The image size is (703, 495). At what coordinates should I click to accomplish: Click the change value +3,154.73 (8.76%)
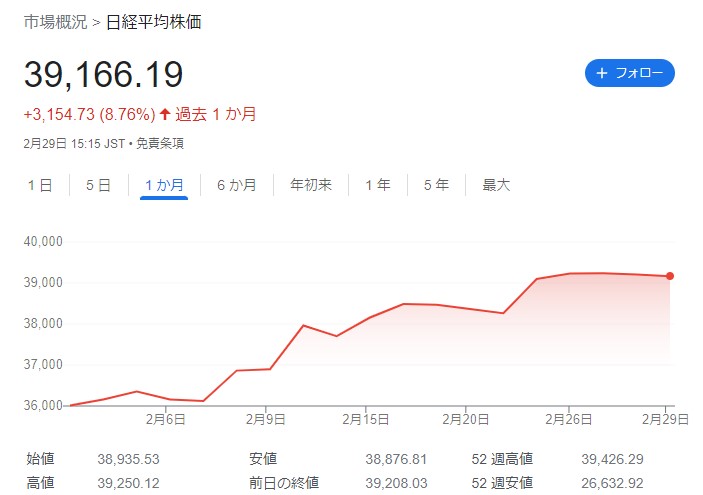89,114
